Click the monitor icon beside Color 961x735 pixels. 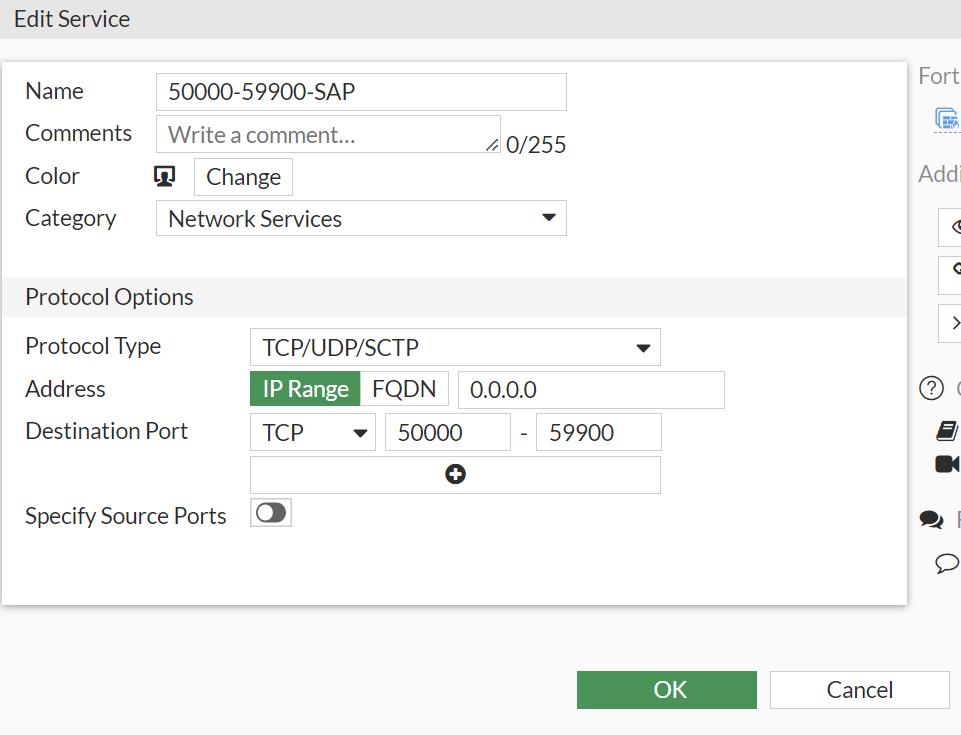[165, 177]
